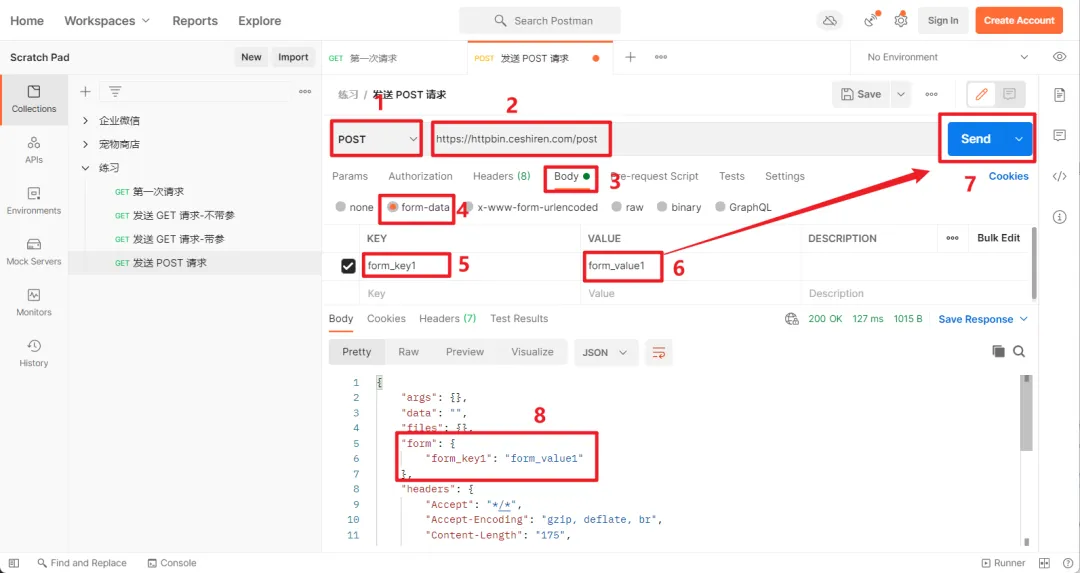
Task: Open the Mock Servers sidebar panel
Action: [x=34, y=252]
